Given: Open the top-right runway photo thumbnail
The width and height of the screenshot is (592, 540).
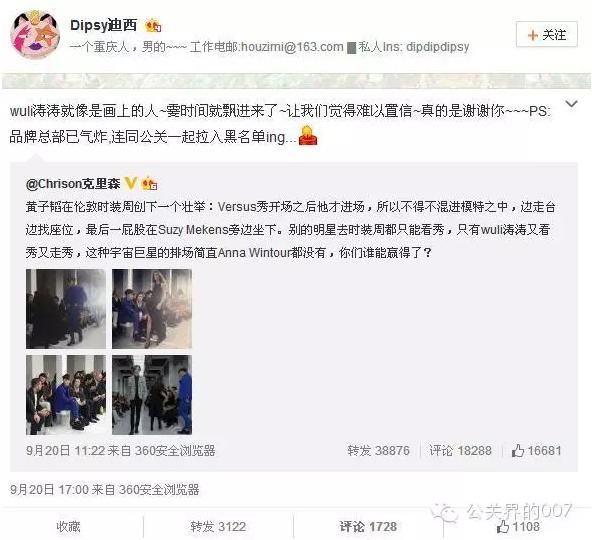Looking at the screenshot, I should 152,309.
